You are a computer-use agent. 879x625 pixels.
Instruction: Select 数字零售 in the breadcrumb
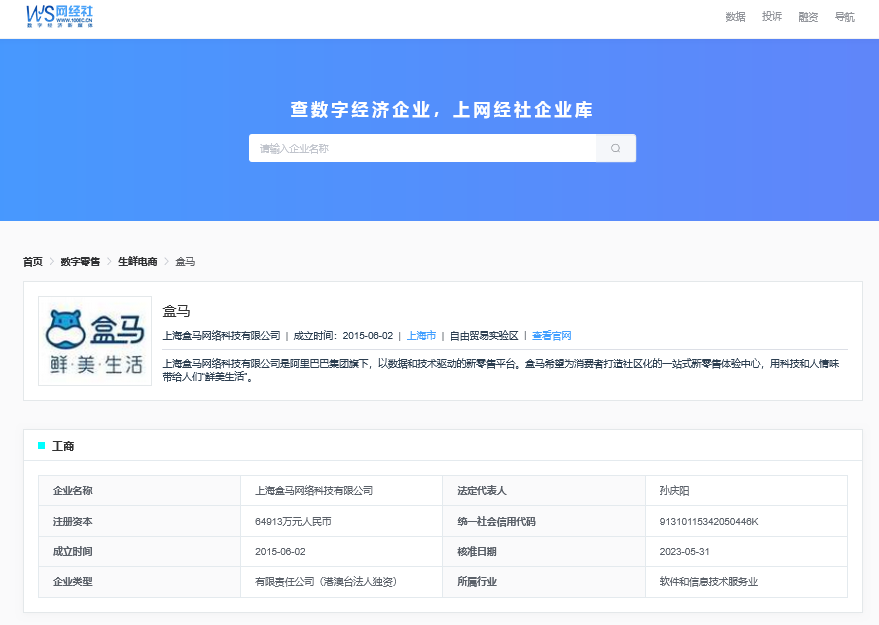pyautogui.click(x=80, y=262)
